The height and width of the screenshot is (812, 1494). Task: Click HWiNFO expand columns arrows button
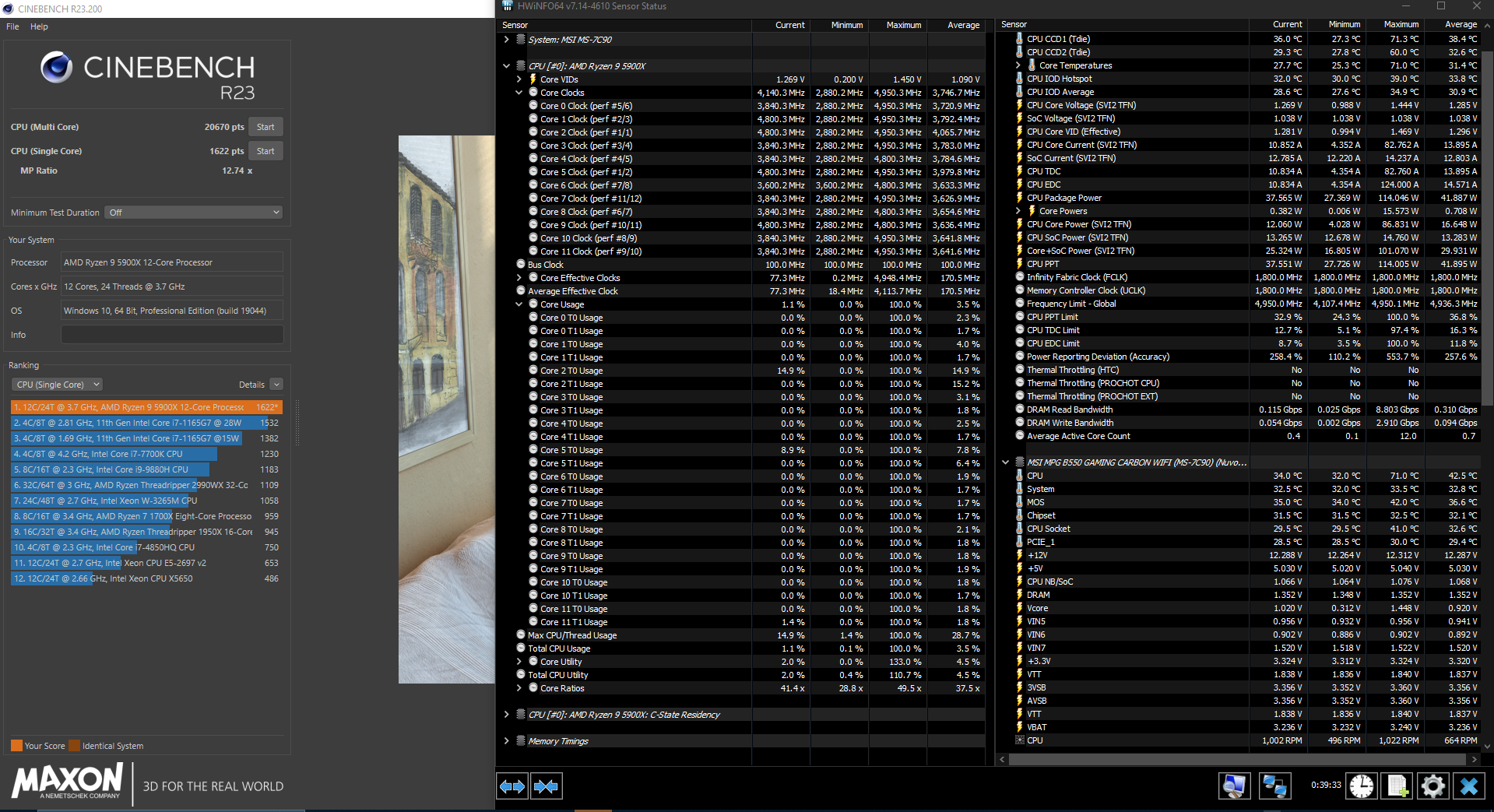[512, 786]
